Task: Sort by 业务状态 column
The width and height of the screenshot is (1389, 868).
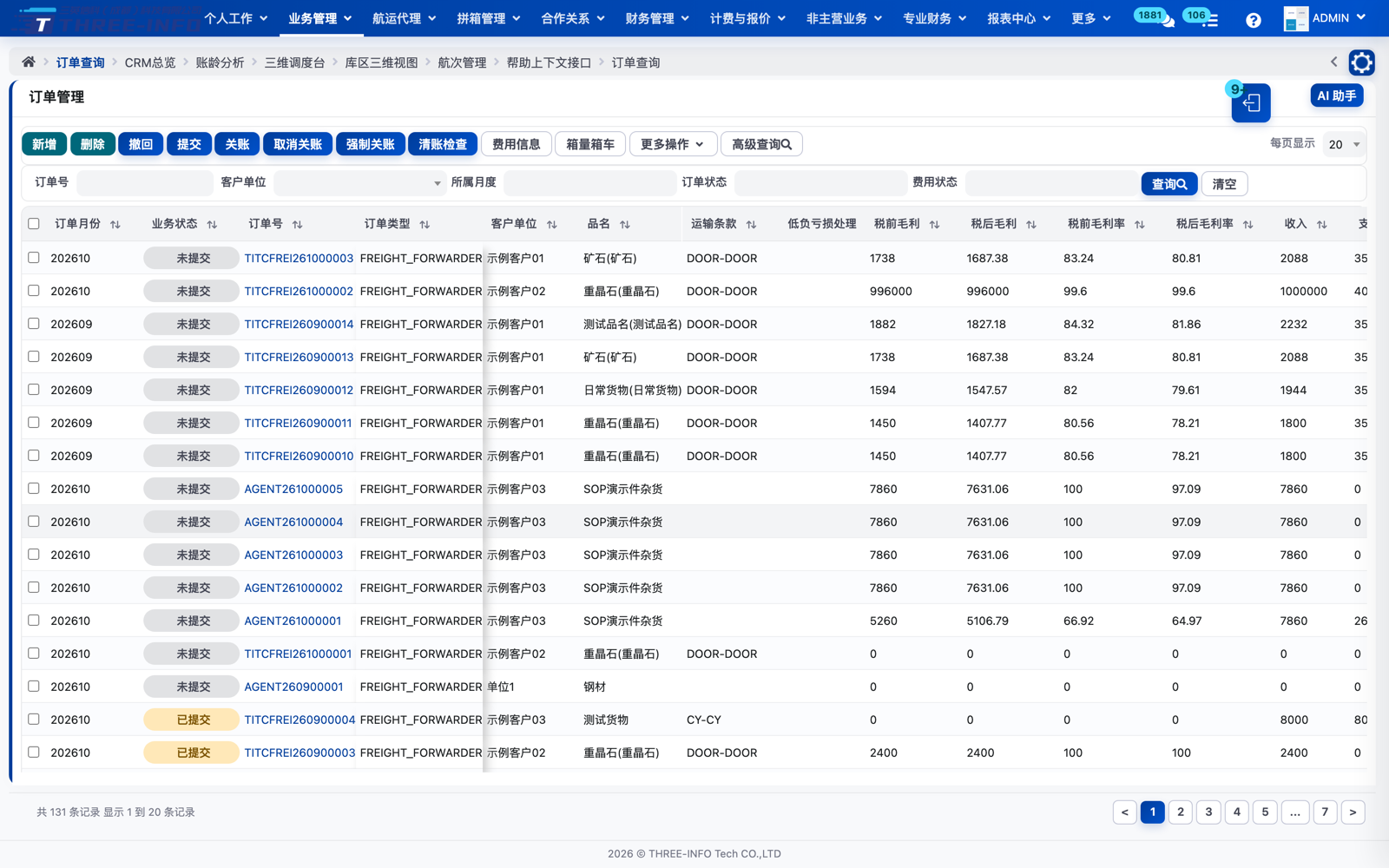Action: click(212, 225)
